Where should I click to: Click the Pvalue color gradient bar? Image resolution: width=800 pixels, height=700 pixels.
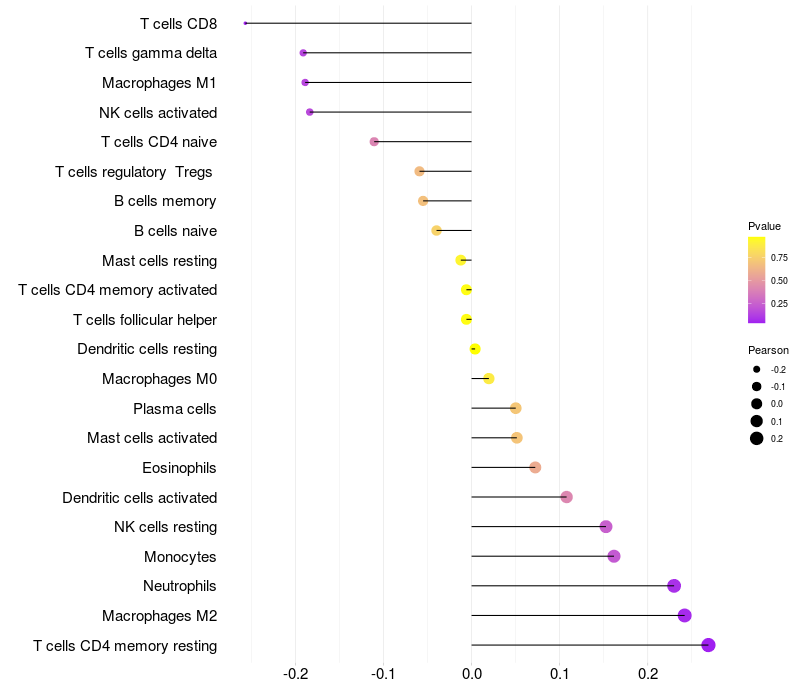[757, 280]
